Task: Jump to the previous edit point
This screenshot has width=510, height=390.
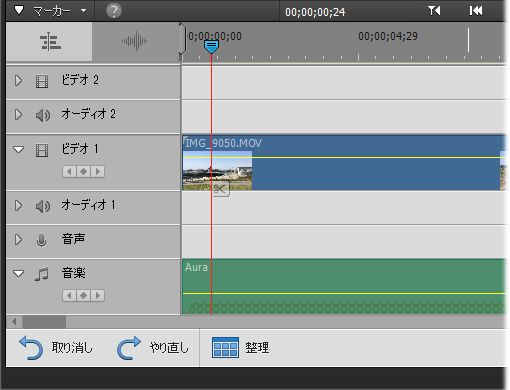Action: (x=476, y=11)
